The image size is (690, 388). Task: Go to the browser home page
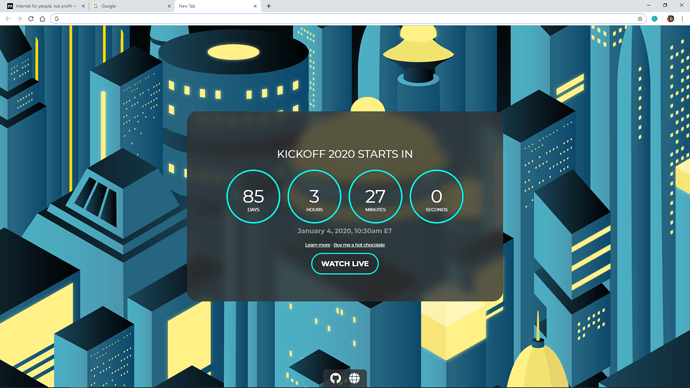[x=42, y=18]
